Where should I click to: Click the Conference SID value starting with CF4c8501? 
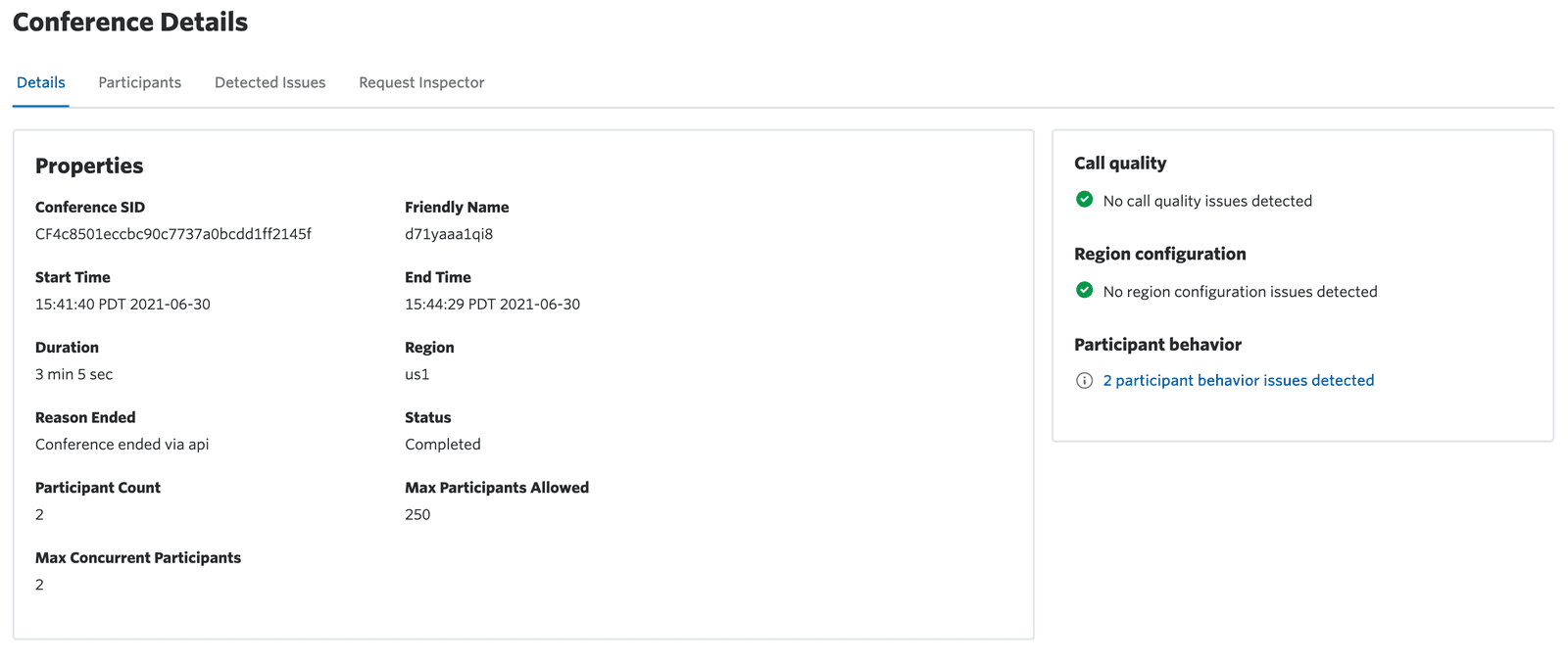pyautogui.click(x=173, y=234)
